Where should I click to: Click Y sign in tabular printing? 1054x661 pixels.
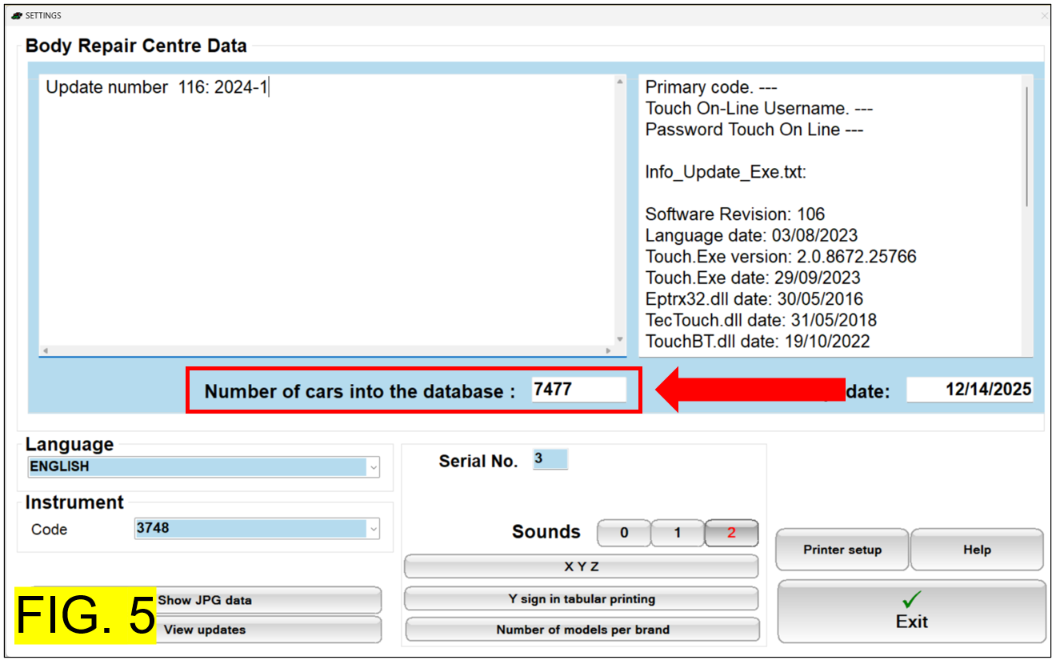581,598
